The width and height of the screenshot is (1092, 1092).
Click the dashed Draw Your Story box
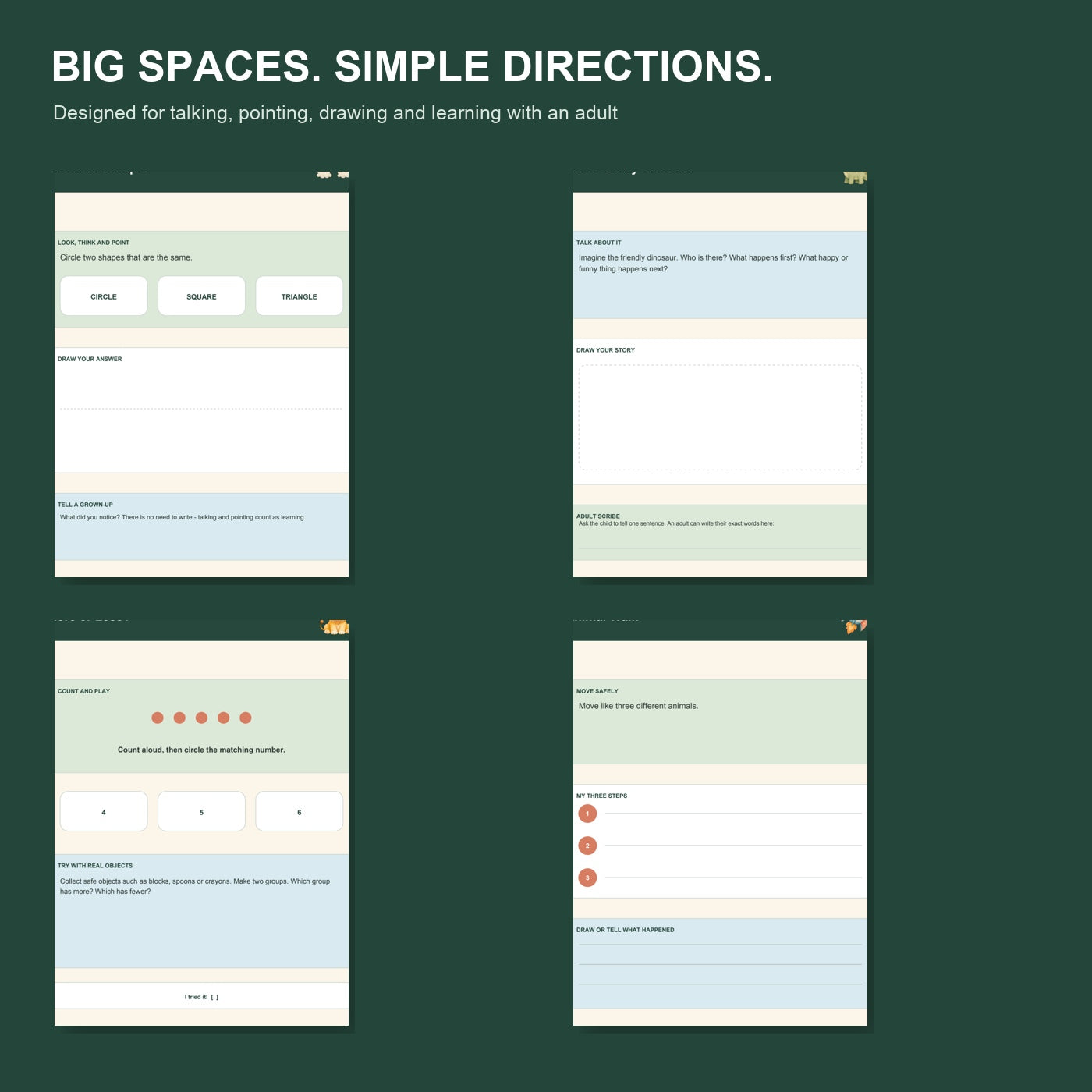720,417
